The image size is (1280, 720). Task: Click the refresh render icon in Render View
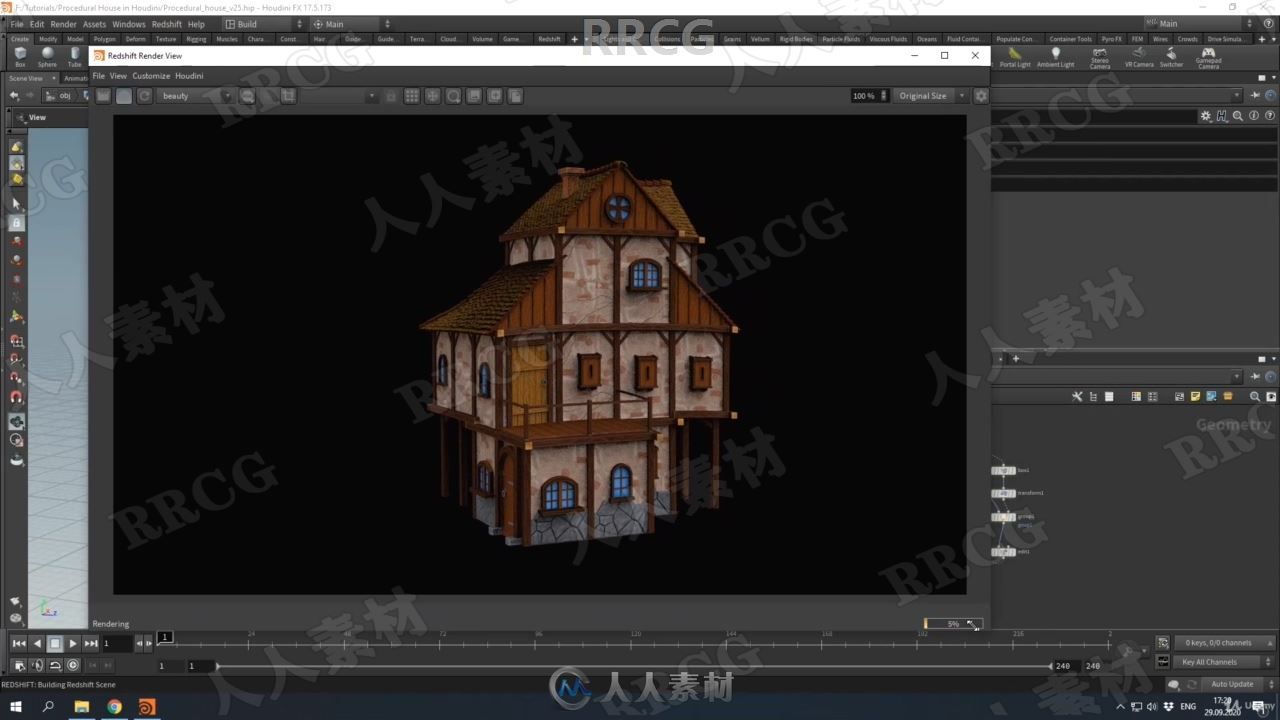point(144,96)
